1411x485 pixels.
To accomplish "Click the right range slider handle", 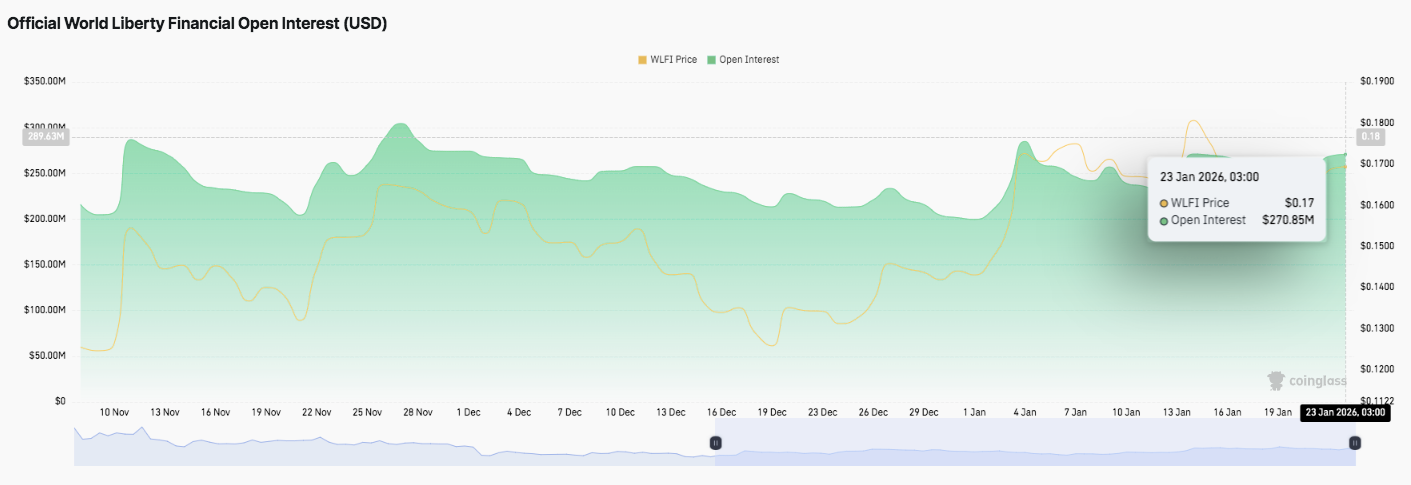I will 1354,442.
